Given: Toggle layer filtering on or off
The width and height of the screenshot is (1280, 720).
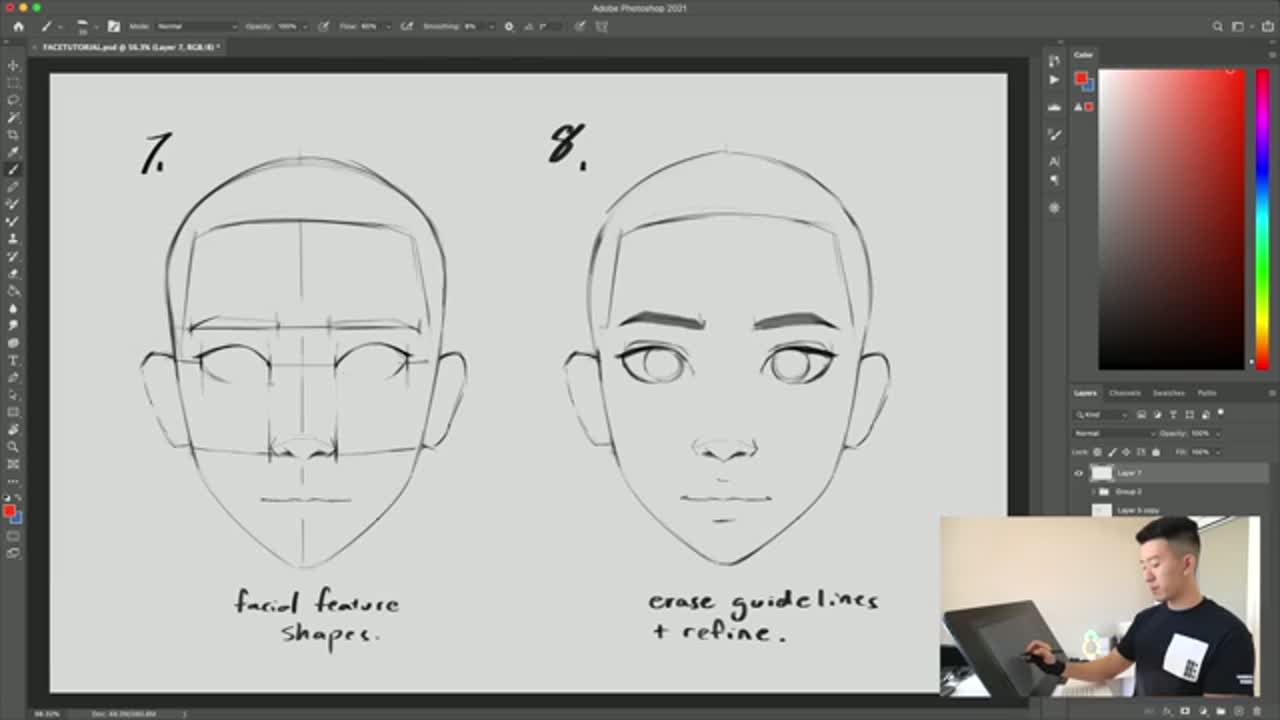Looking at the screenshot, I should [x=1220, y=412].
